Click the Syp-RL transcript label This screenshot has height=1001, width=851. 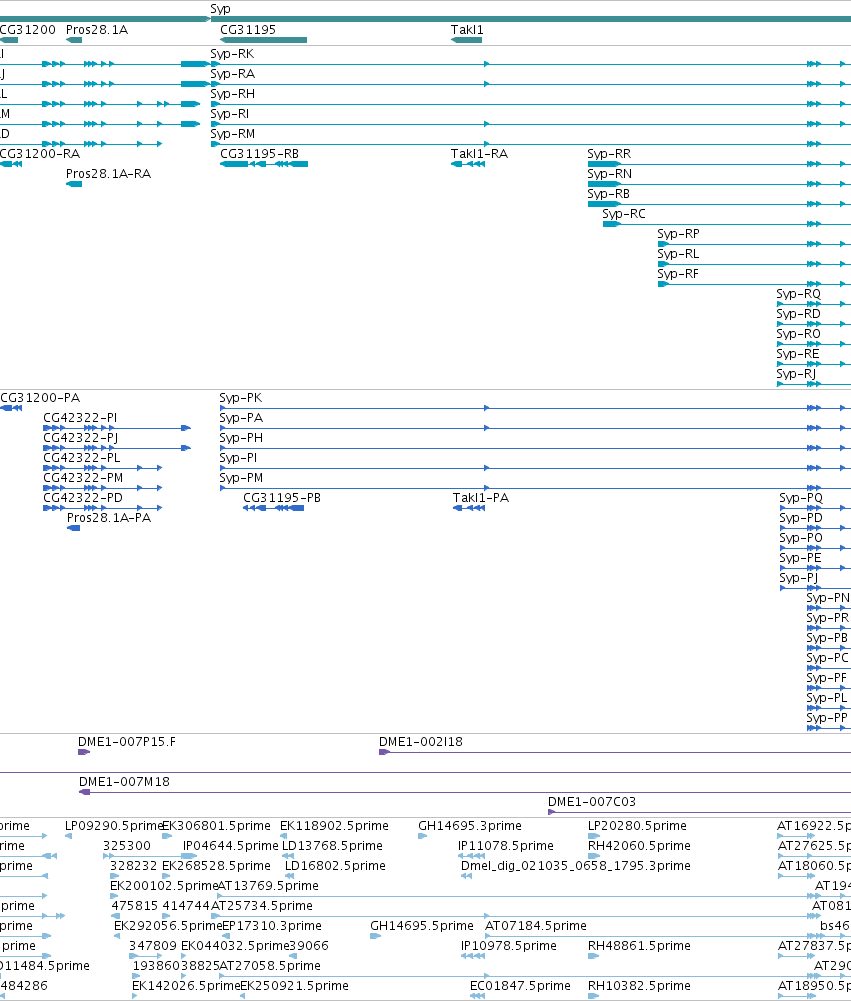(678, 253)
